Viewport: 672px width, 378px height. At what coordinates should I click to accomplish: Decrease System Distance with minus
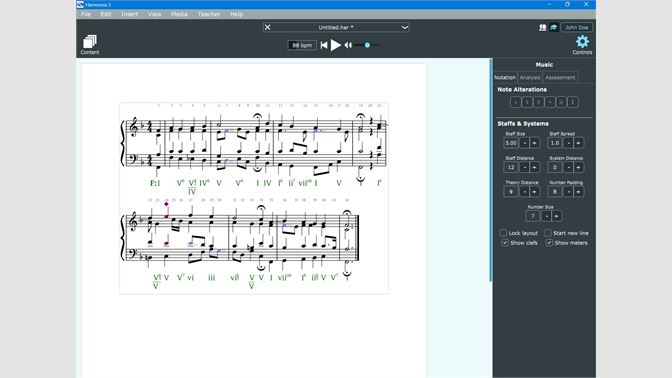pos(568,168)
